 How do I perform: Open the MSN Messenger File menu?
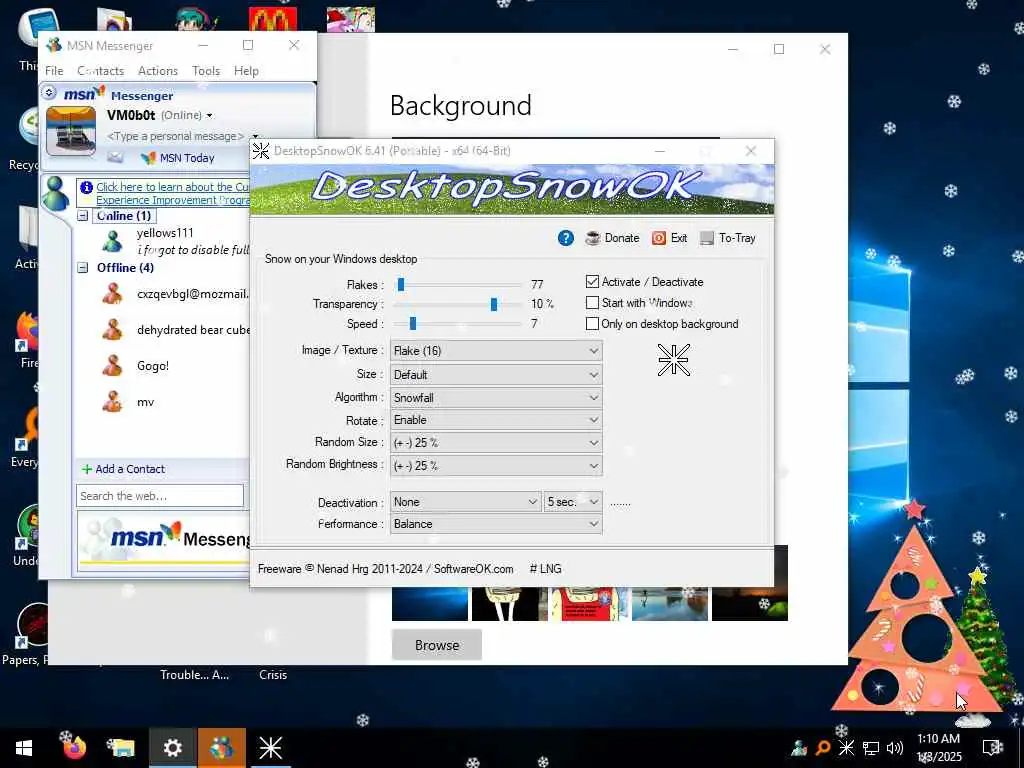click(54, 71)
